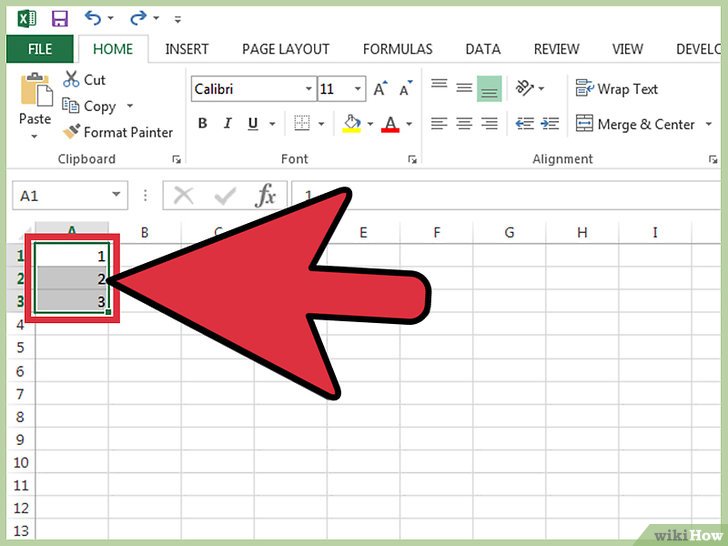
Task: Open the Clipboard pane launcher
Action: tap(176, 159)
